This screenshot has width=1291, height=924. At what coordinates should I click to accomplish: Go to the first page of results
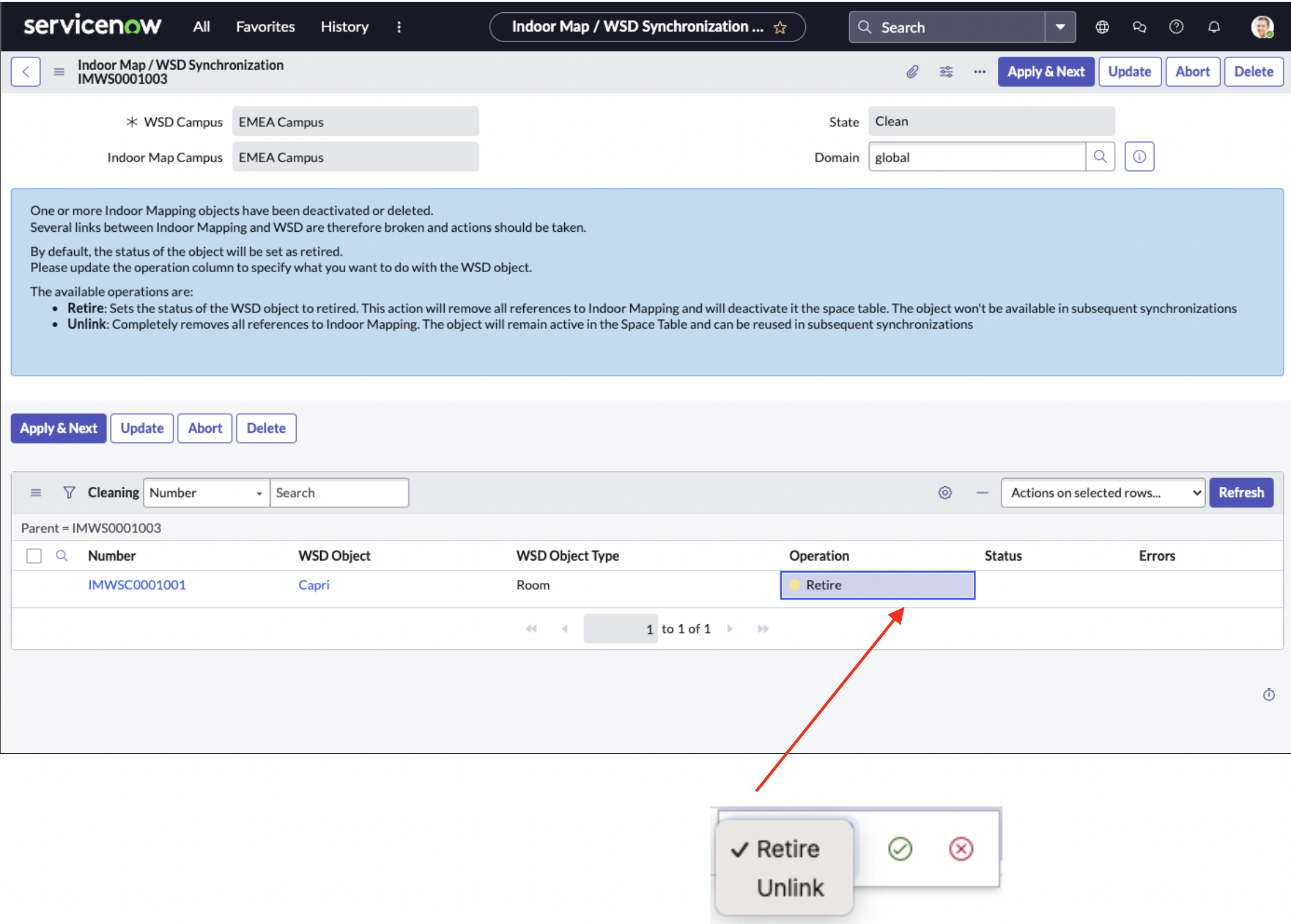pyautogui.click(x=531, y=628)
